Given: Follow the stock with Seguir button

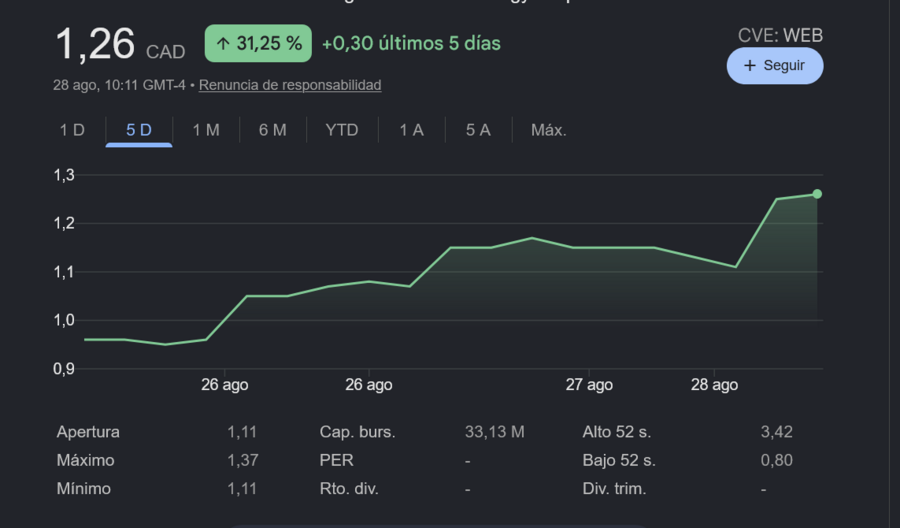Looking at the screenshot, I should click(775, 66).
